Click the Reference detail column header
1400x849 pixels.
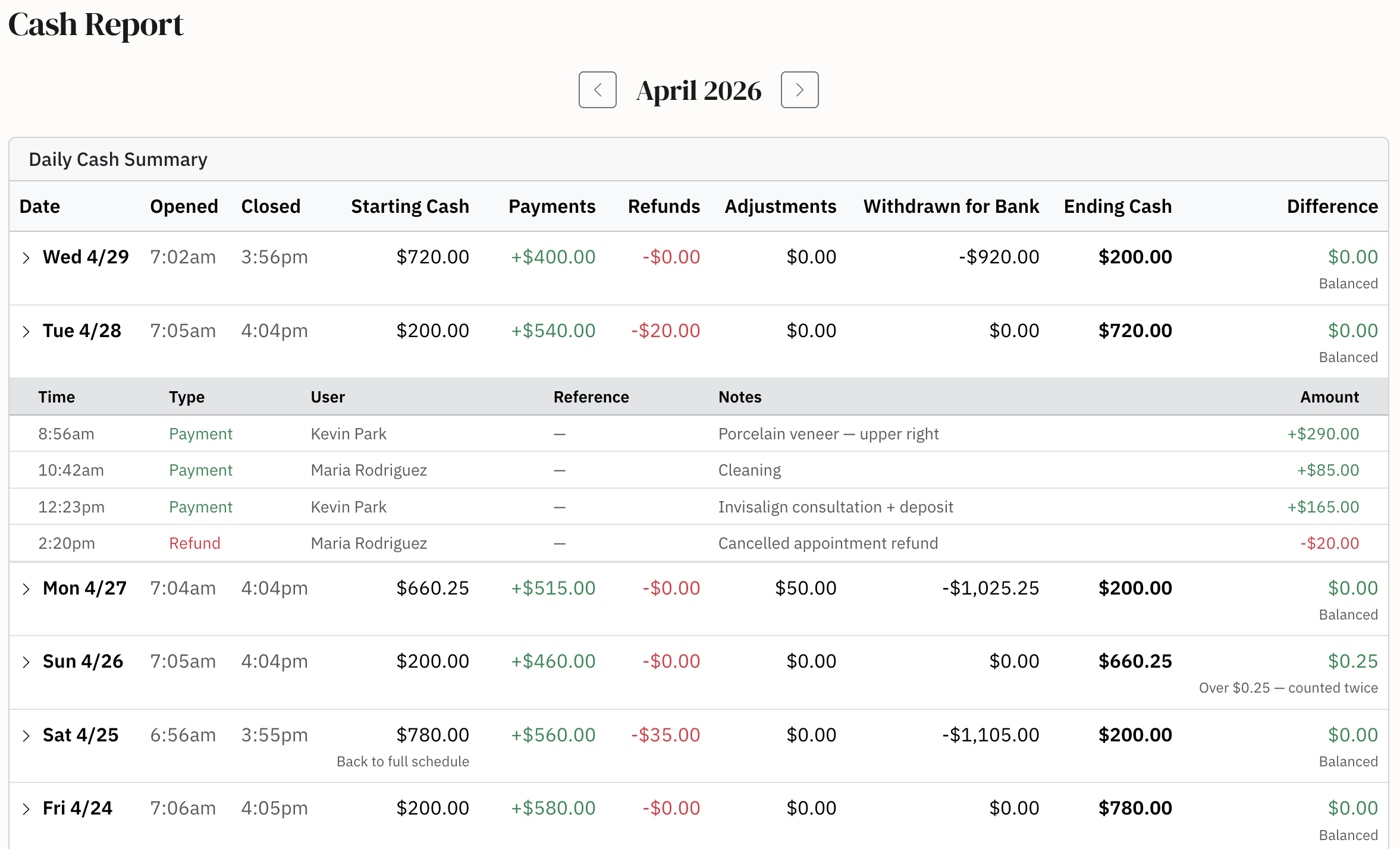coord(591,397)
